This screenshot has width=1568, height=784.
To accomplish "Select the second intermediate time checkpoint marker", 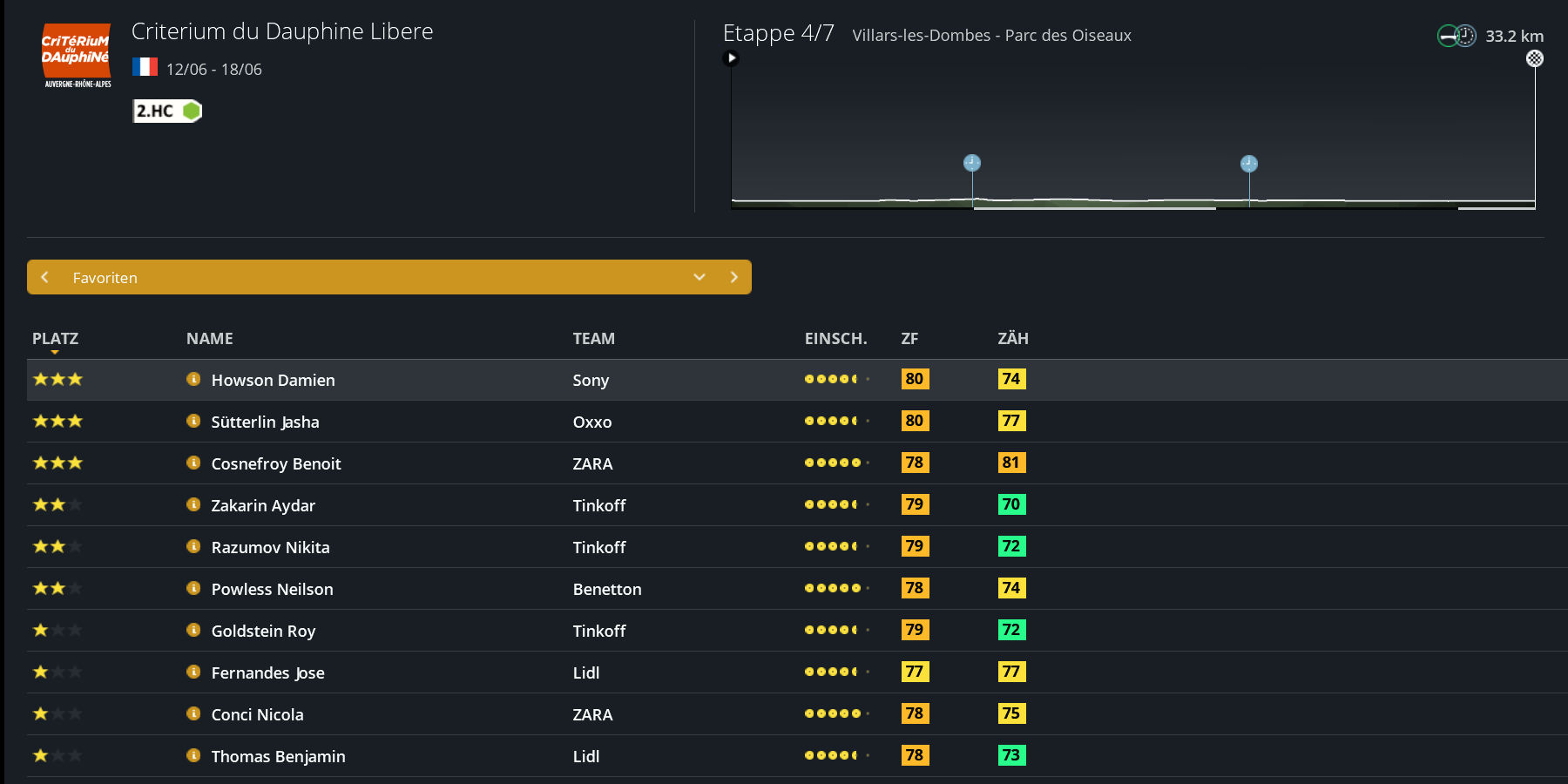I will 1248,164.
